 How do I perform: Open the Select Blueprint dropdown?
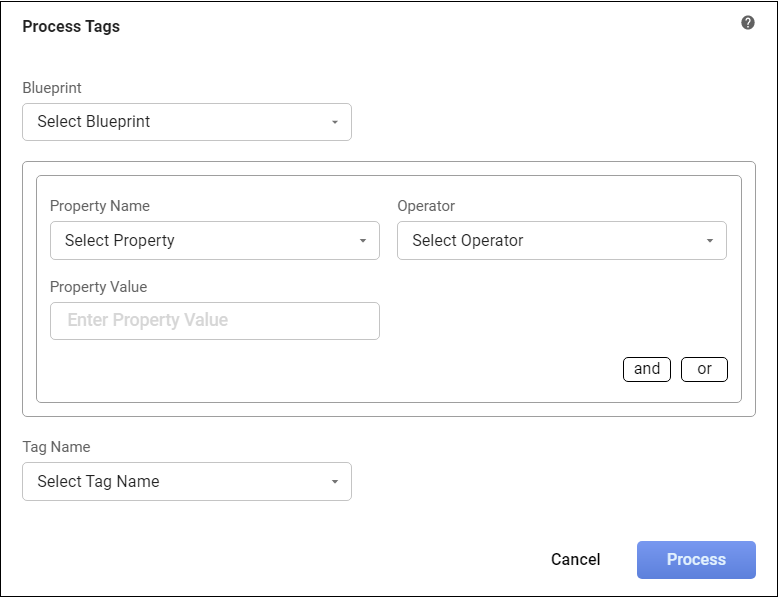[186, 122]
